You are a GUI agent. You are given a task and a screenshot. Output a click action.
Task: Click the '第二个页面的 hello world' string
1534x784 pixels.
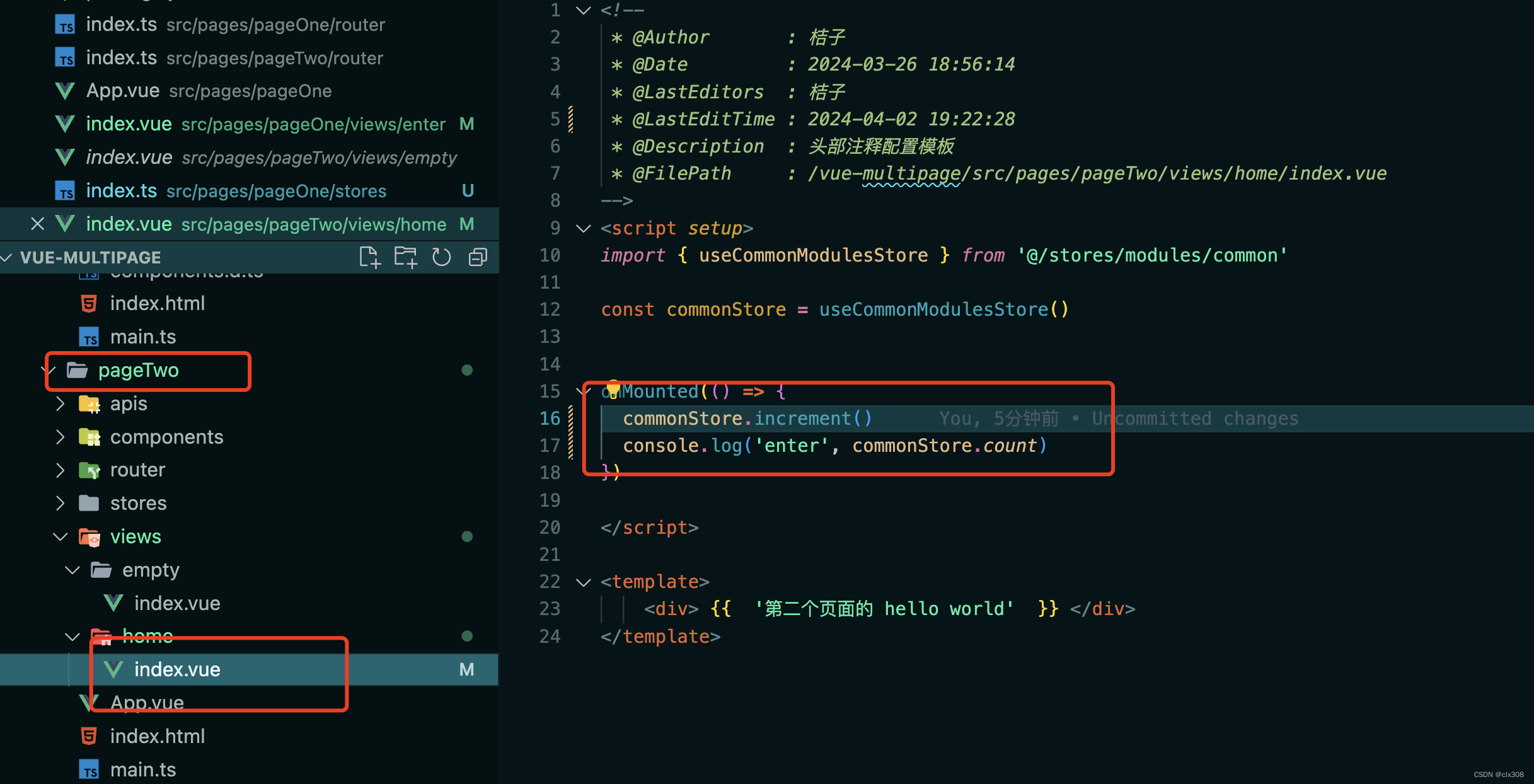(x=884, y=609)
